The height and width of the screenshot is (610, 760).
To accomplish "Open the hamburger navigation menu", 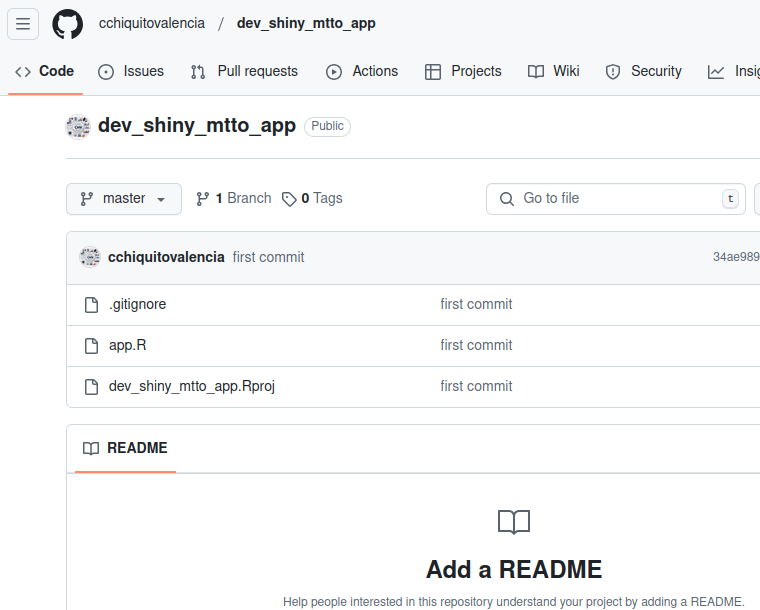I will pyautogui.click(x=23, y=23).
